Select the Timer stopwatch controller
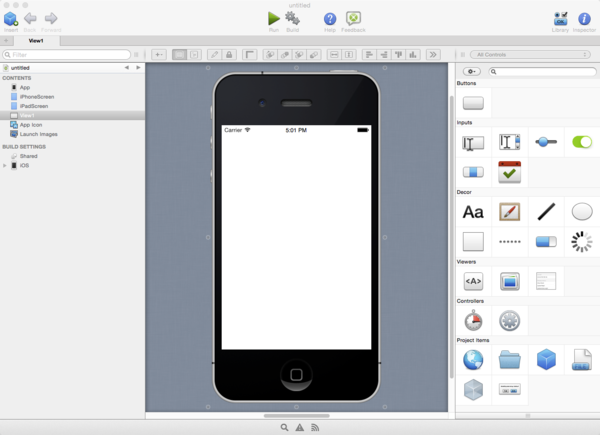 pos(473,320)
